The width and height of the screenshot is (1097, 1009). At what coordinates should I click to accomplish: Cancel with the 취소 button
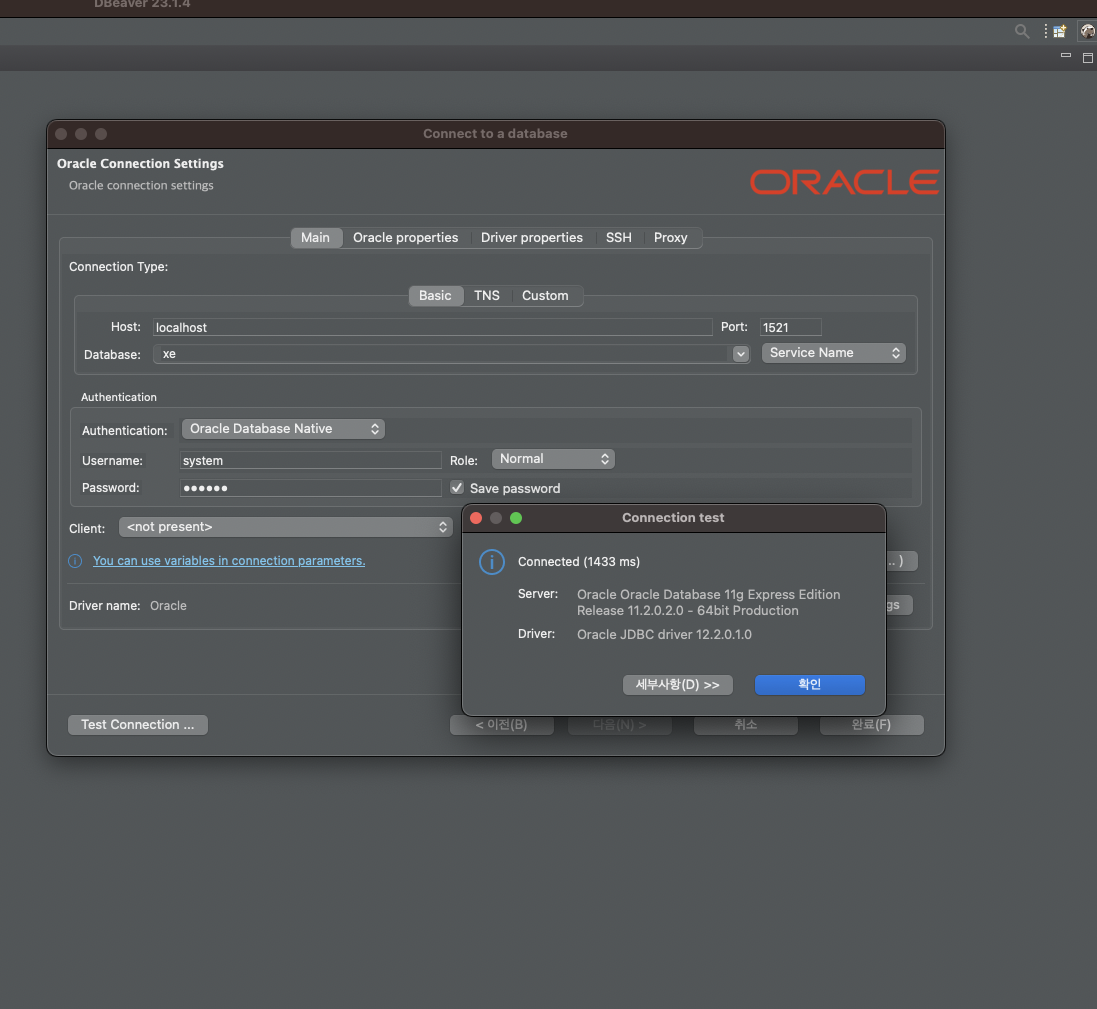click(x=746, y=725)
